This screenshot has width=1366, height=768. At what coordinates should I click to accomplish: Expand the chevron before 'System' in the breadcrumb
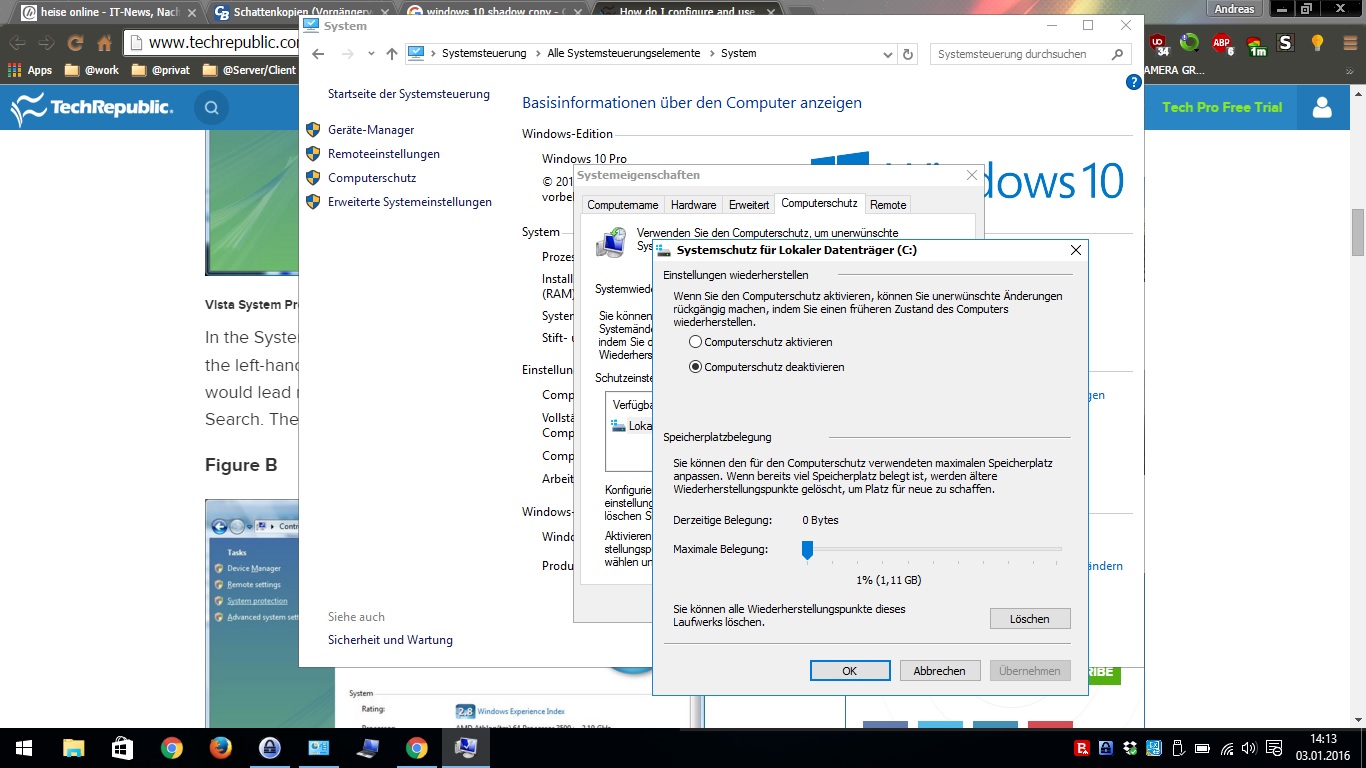point(711,54)
